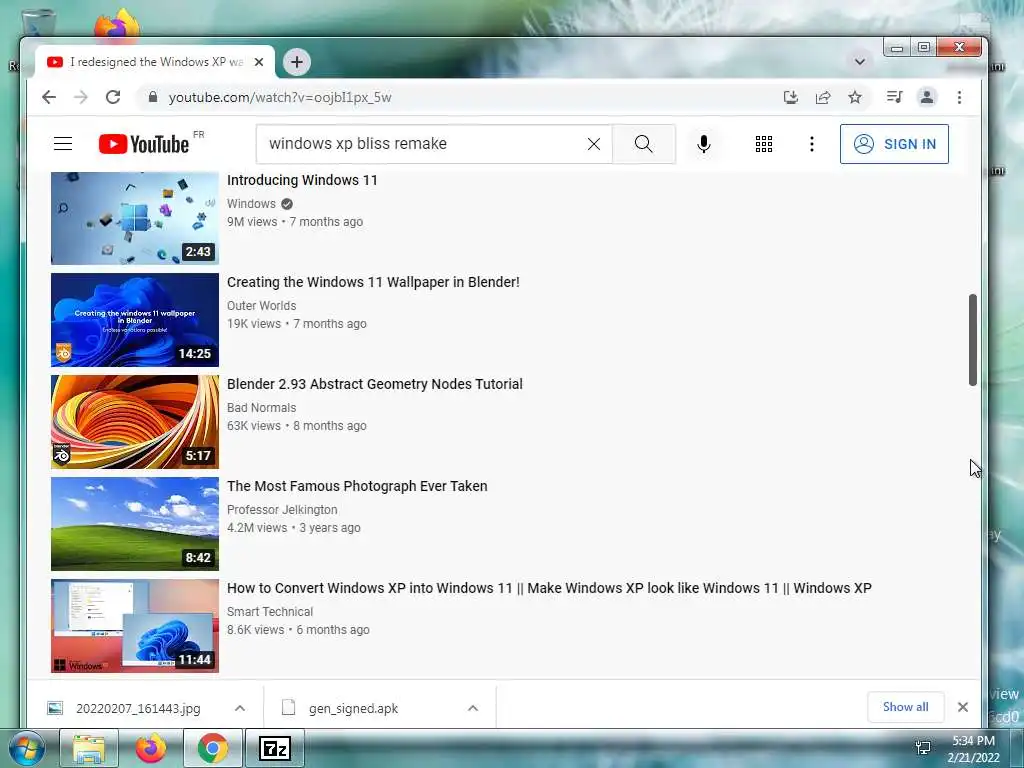Click the network icon in the system tray

[923, 747]
